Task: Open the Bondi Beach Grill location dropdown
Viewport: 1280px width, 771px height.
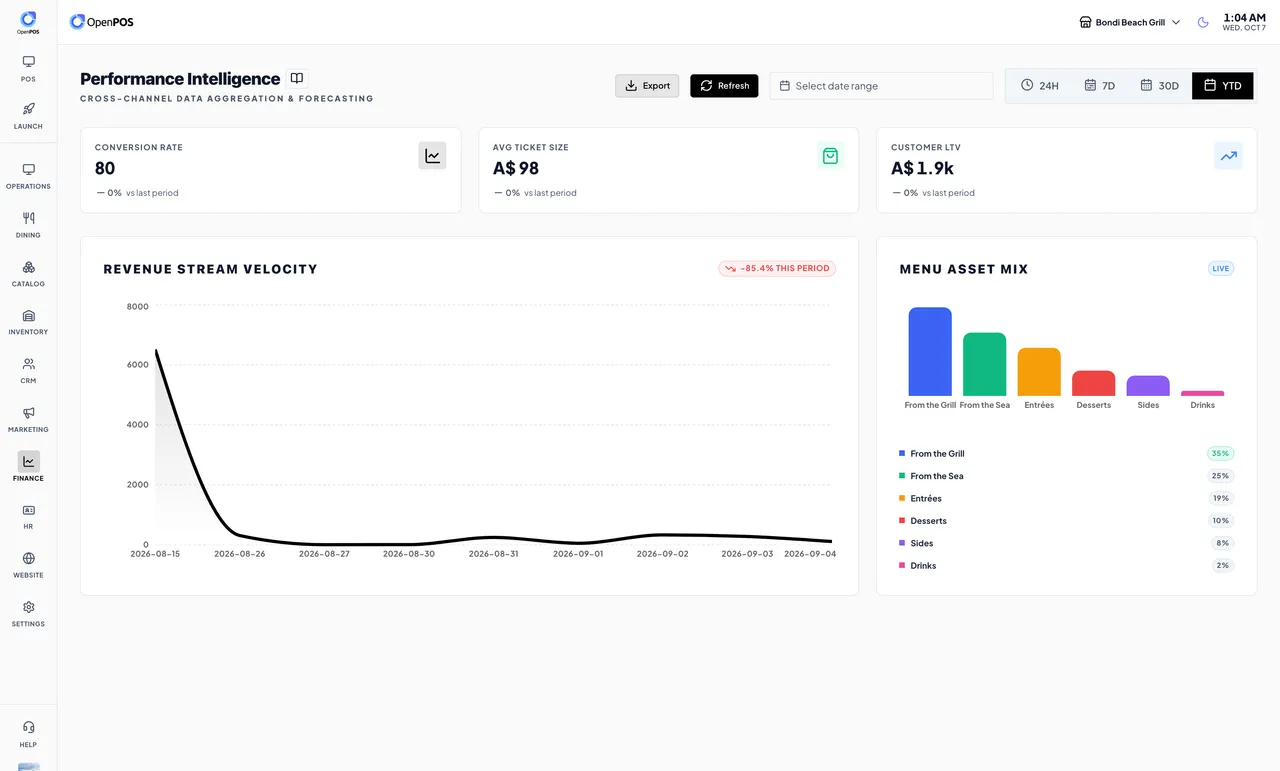Action: coord(1130,22)
